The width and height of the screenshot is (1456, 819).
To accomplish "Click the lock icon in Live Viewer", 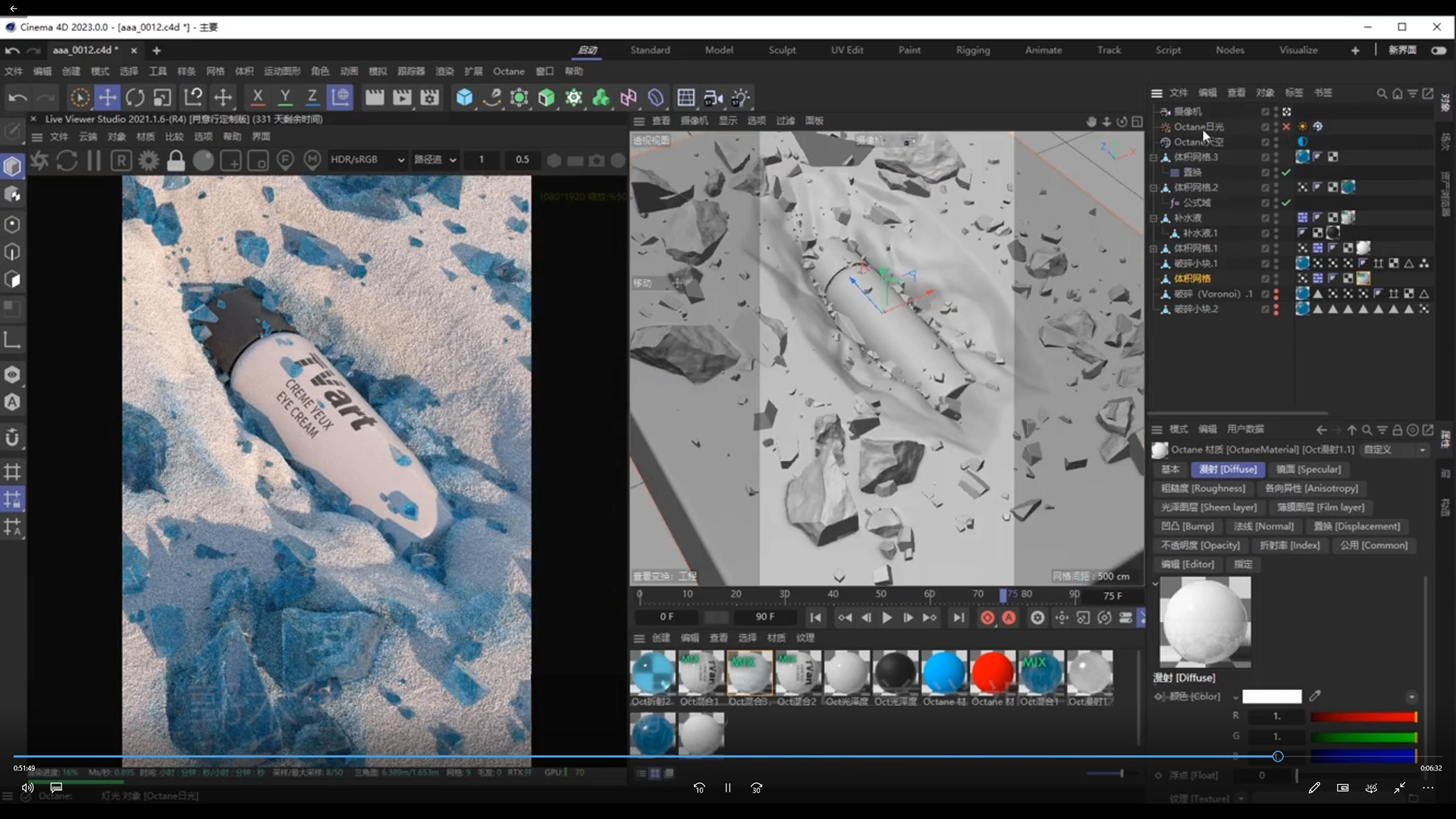I will pyautogui.click(x=176, y=160).
